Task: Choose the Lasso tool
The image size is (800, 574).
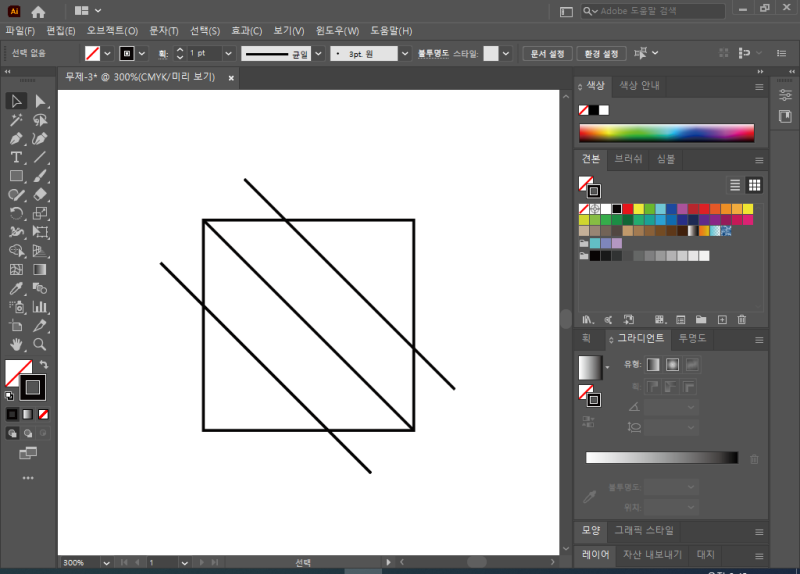Action: pyautogui.click(x=40, y=120)
